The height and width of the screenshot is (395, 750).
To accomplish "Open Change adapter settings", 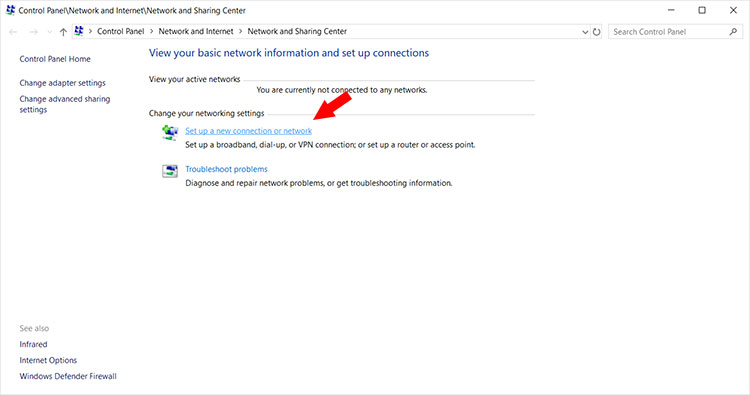I will (63, 83).
